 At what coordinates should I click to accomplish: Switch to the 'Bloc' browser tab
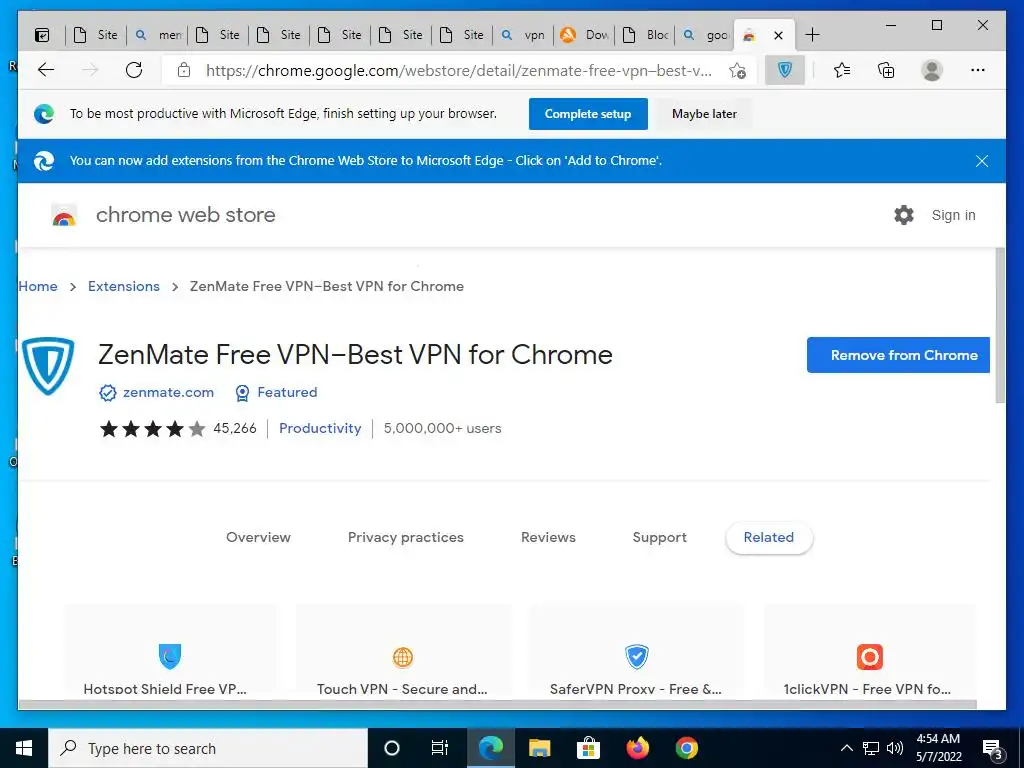[645, 35]
